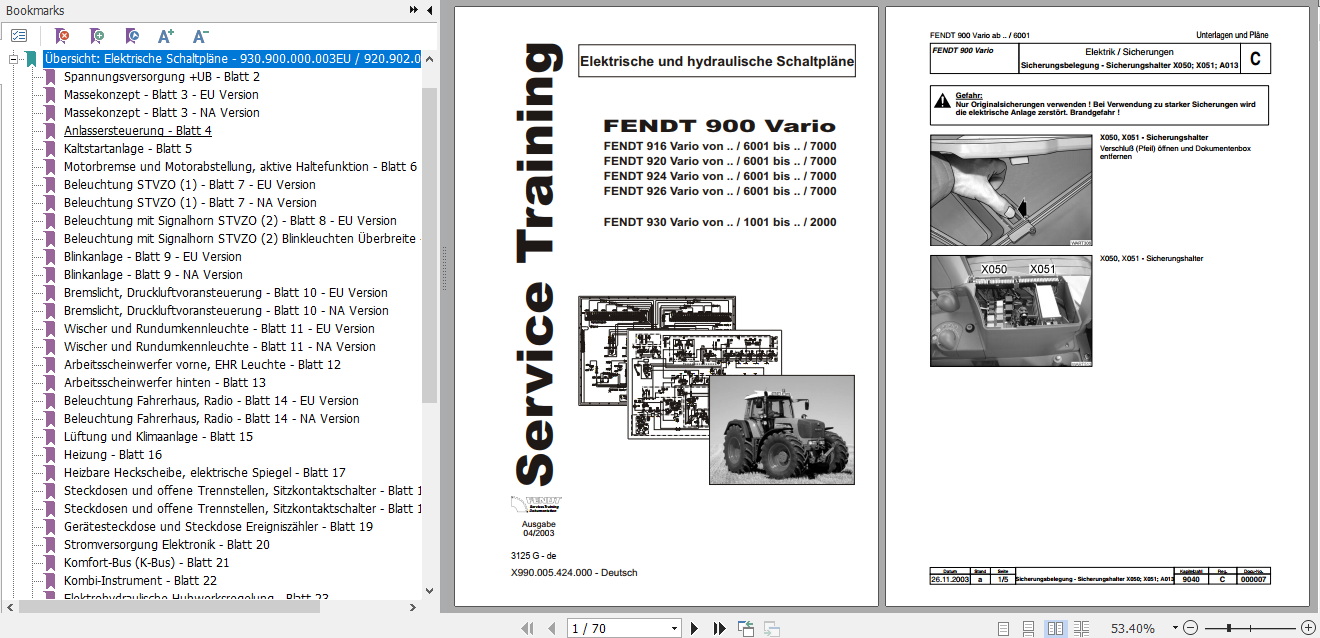Click the delete bookmark icon

tap(62, 35)
